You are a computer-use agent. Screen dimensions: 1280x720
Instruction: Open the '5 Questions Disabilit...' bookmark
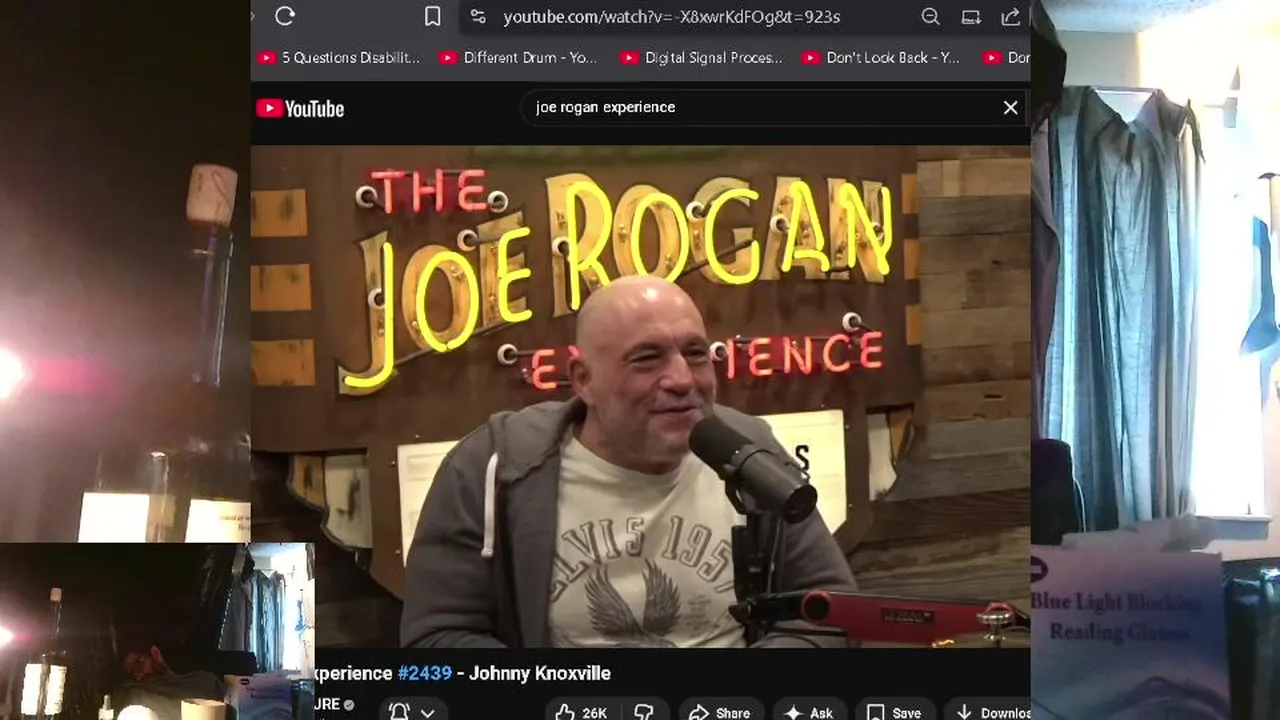[339, 58]
